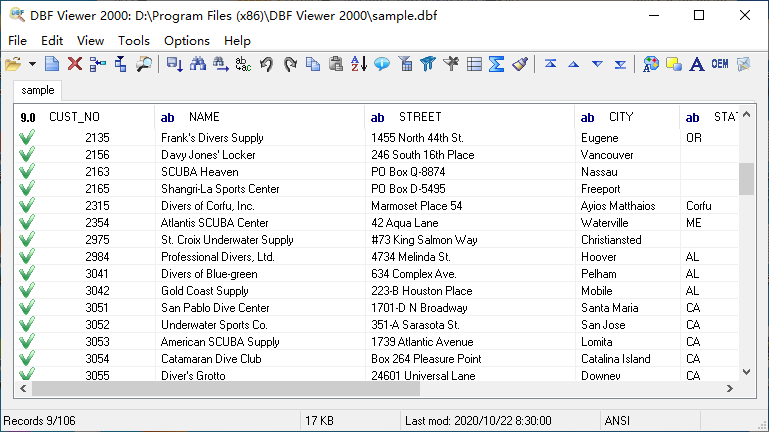Click the Sigma sum icon
This screenshot has height=432, width=769.
coord(496,64)
